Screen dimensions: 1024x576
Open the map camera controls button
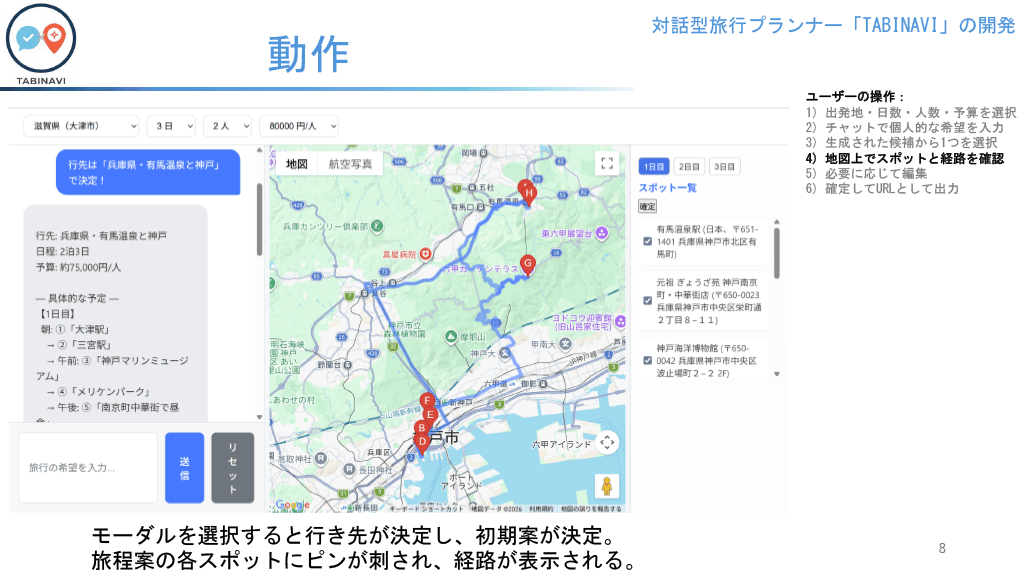pyautogui.click(x=607, y=443)
